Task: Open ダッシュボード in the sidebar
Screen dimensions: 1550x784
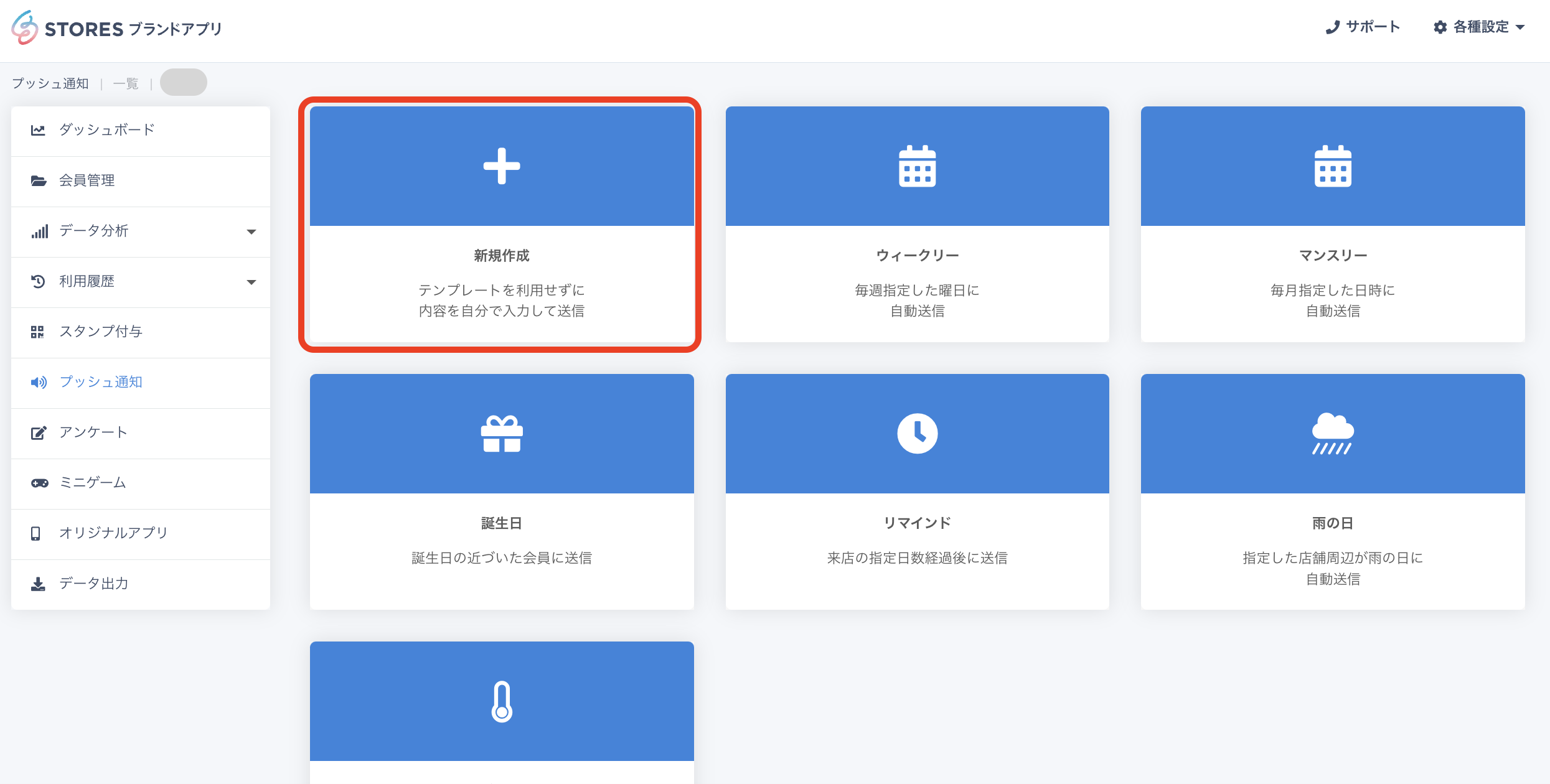Action: [106, 129]
